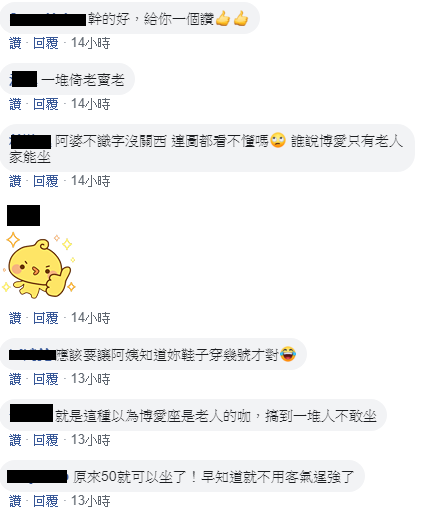Reply to the chick sticker comment
444x516 pixels.
tap(46, 318)
